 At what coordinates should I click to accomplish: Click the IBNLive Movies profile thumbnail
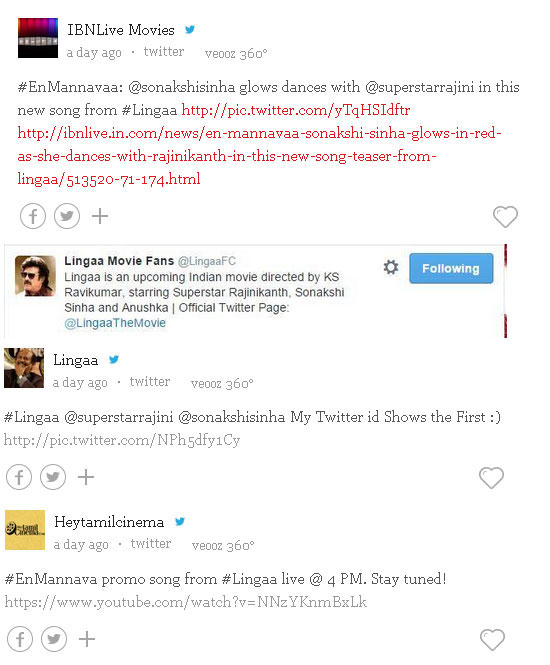38,38
